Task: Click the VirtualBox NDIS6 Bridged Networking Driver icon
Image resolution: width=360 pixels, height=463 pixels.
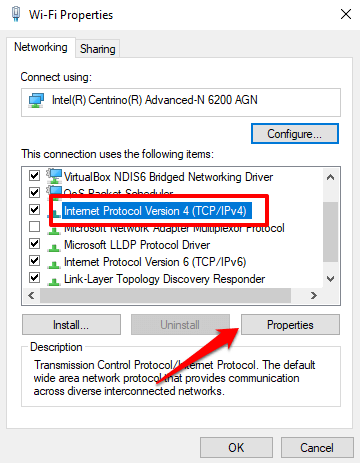Action: point(54,176)
